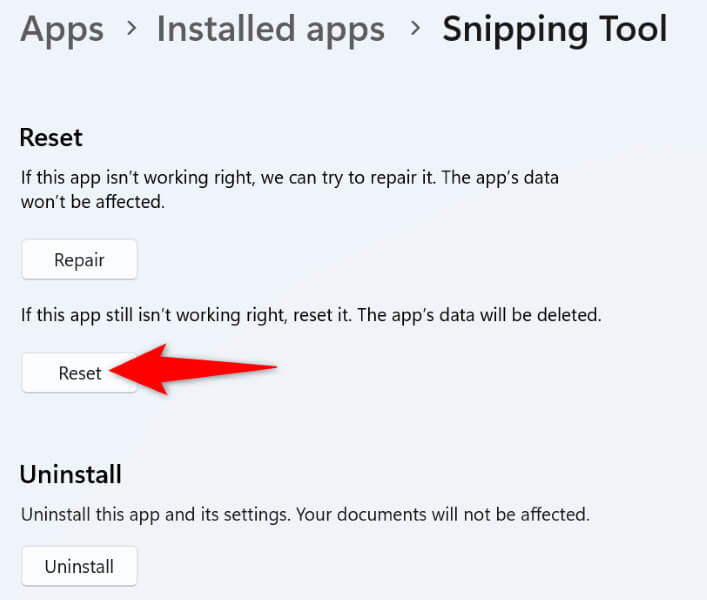Click chevron before Snipping Tool title
The image size is (707, 600).
pyautogui.click(x=415, y=29)
